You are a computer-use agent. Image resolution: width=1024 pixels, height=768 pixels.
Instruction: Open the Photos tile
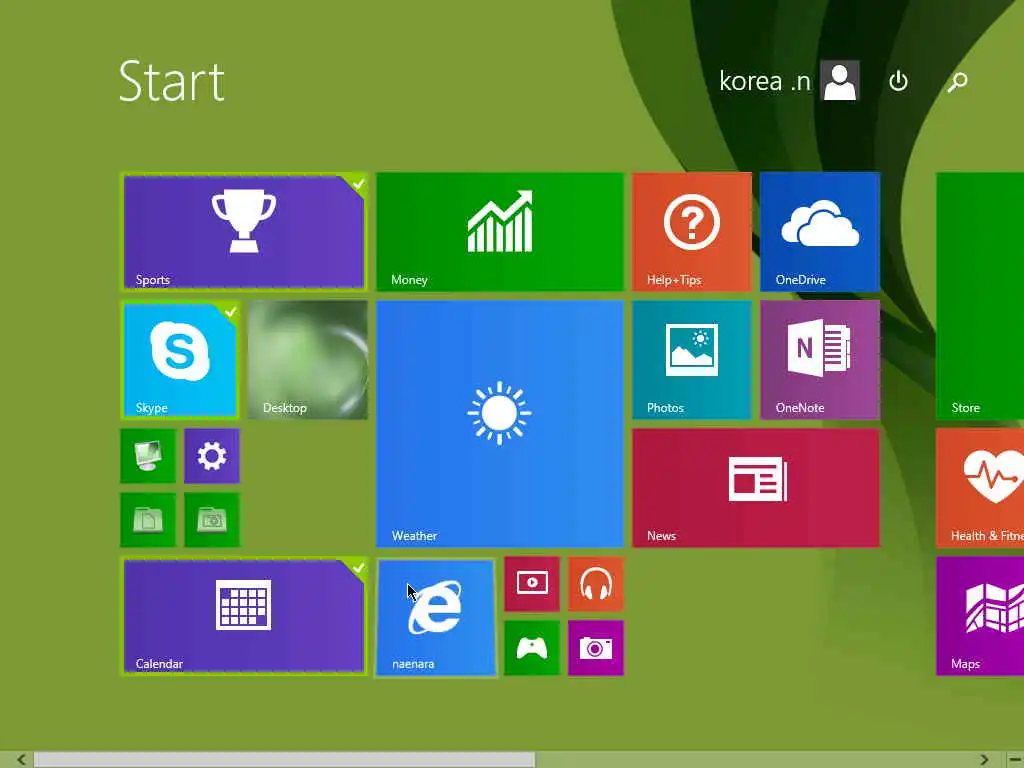point(692,360)
